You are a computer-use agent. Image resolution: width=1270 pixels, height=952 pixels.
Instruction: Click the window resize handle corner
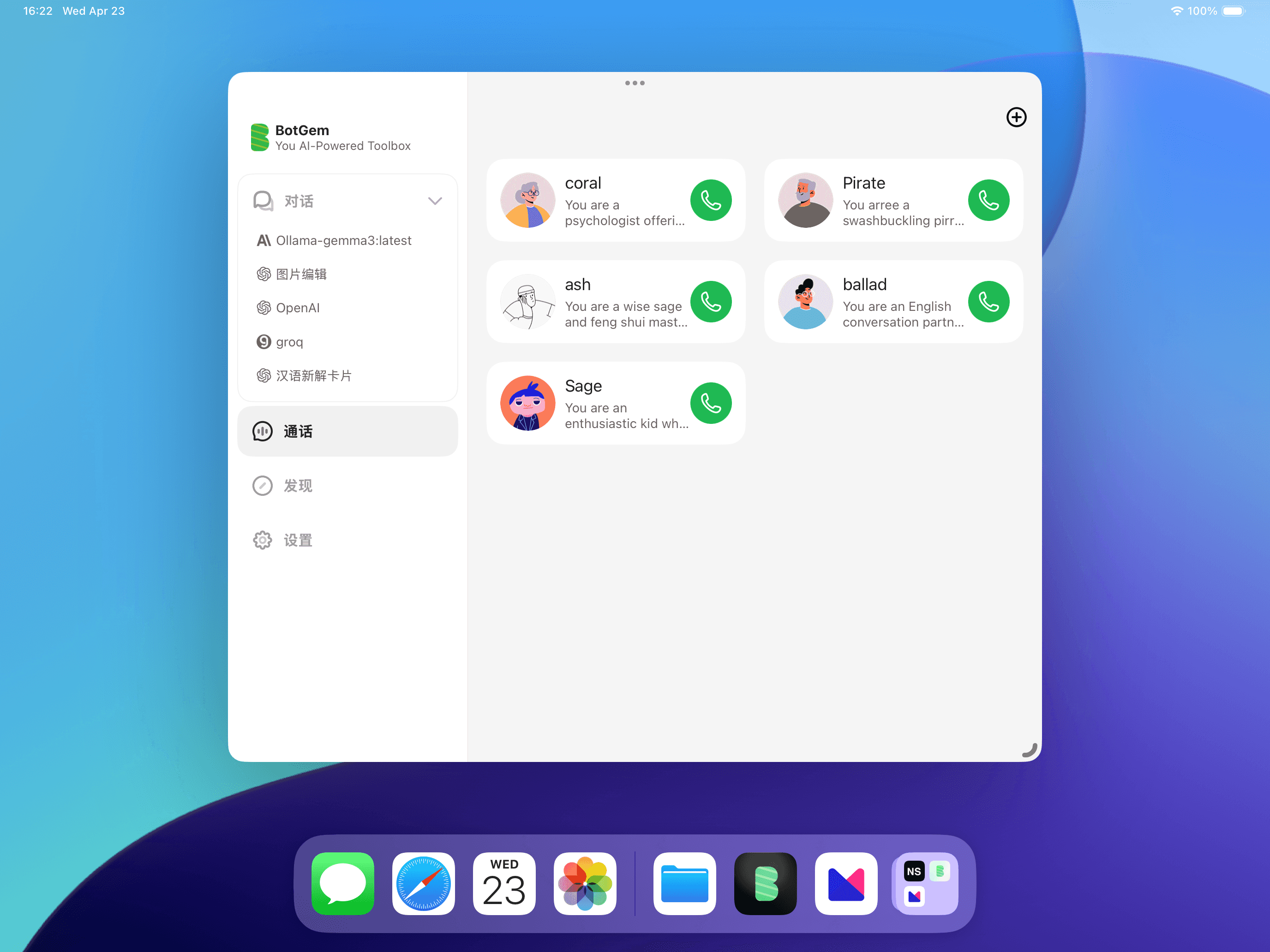pyautogui.click(x=1030, y=750)
